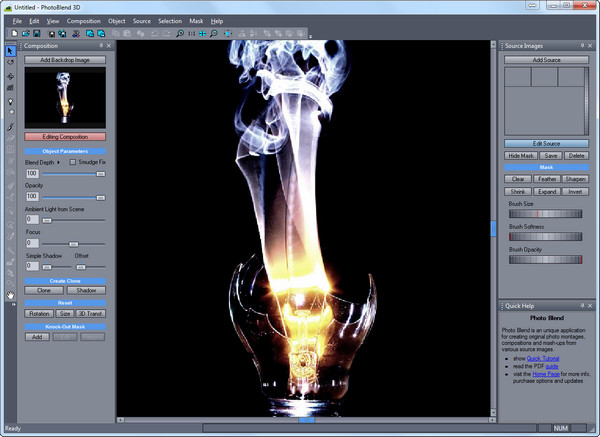Click the Opacity value field
This screenshot has height=437, width=600.
pyautogui.click(x=32, y=196)
